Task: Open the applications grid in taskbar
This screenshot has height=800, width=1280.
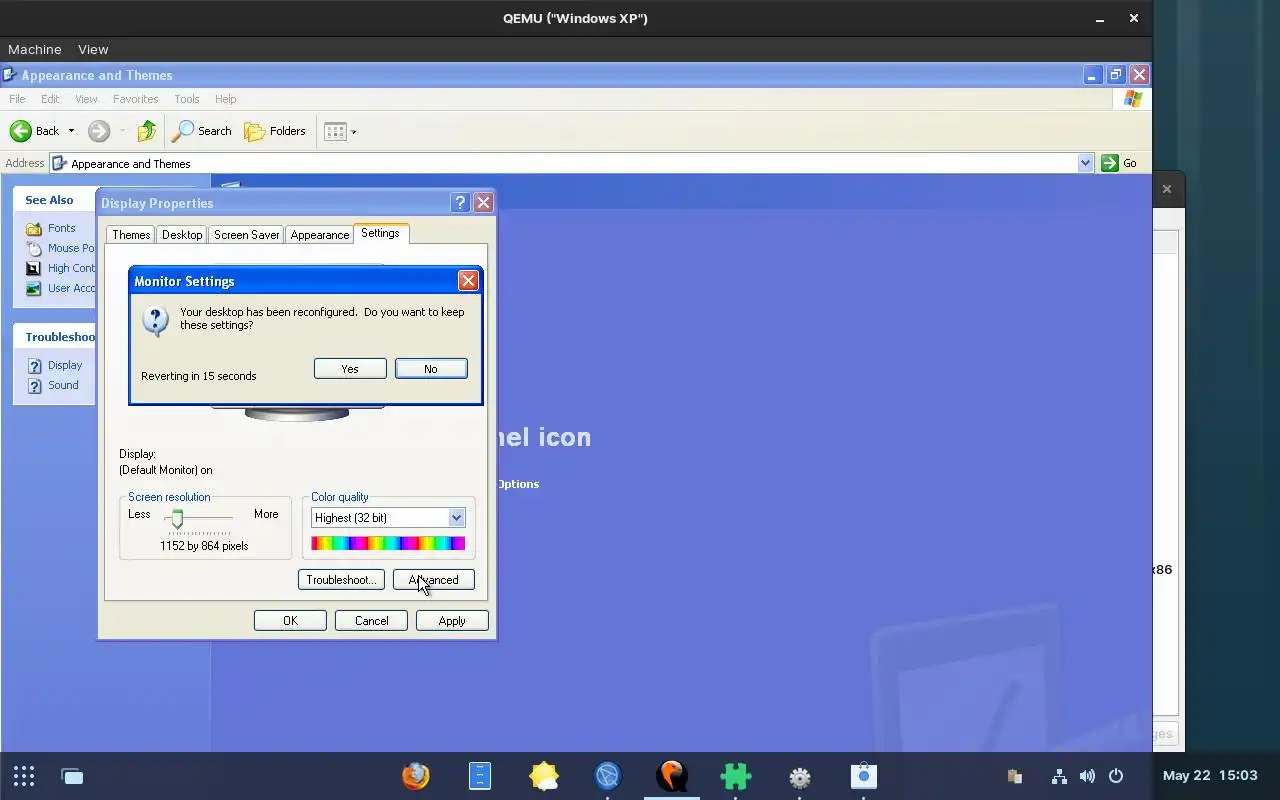Action: click(x=24, y=776)
